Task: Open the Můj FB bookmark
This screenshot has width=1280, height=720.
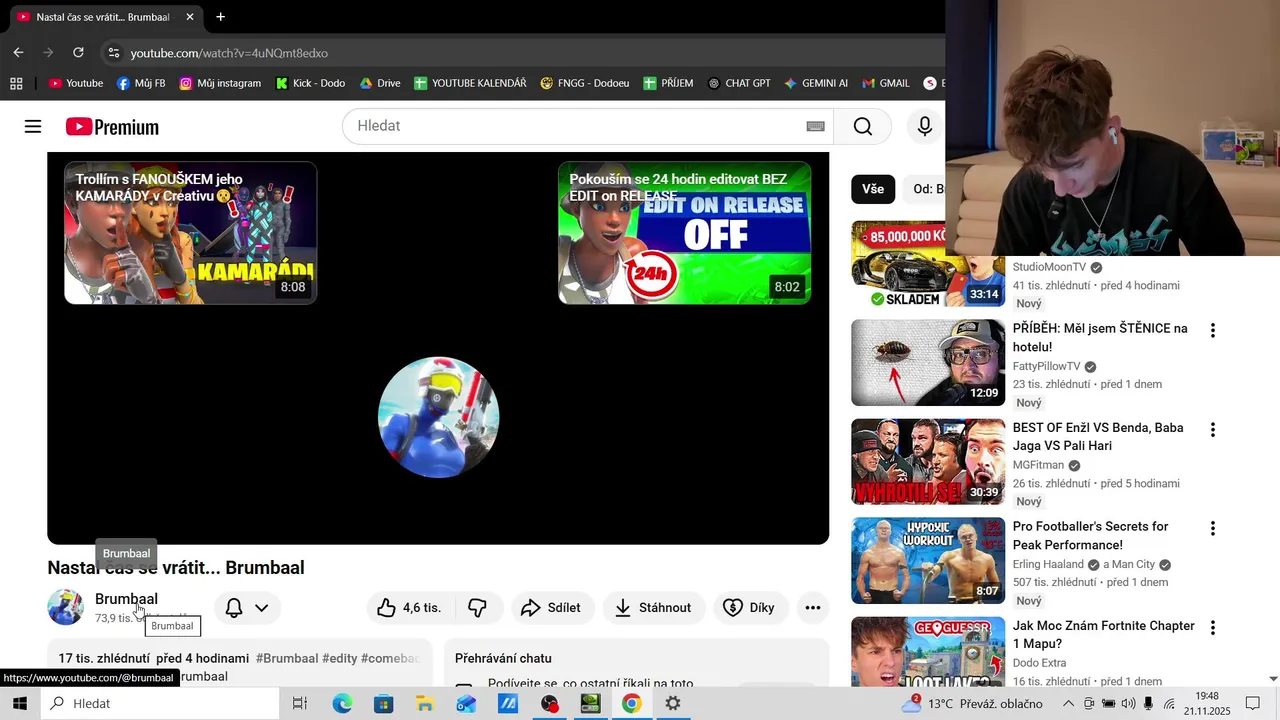Action: tap(141, 83)
